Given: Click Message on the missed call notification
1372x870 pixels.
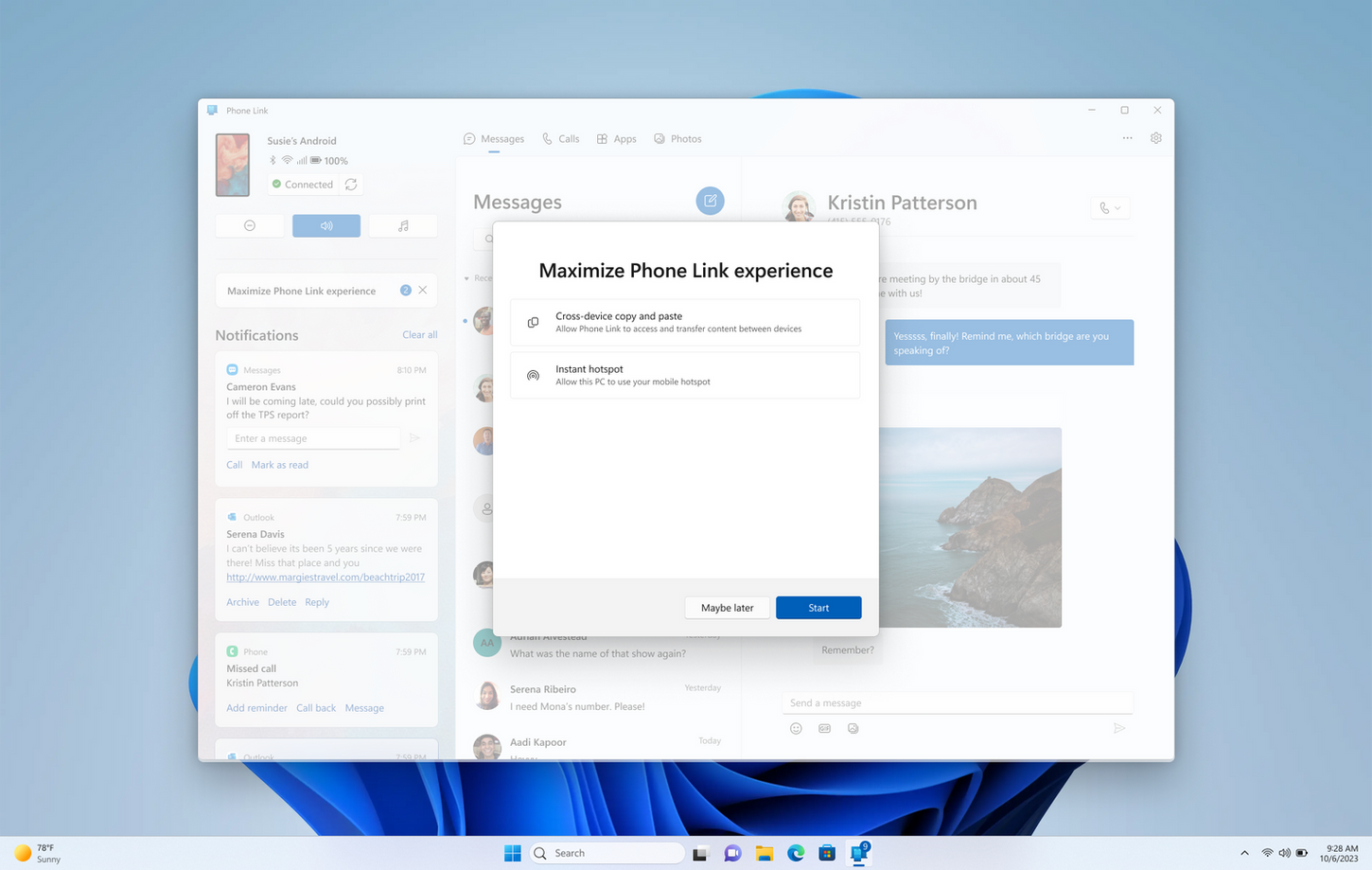Looking at the screenshot, I should tap(364, 708).
